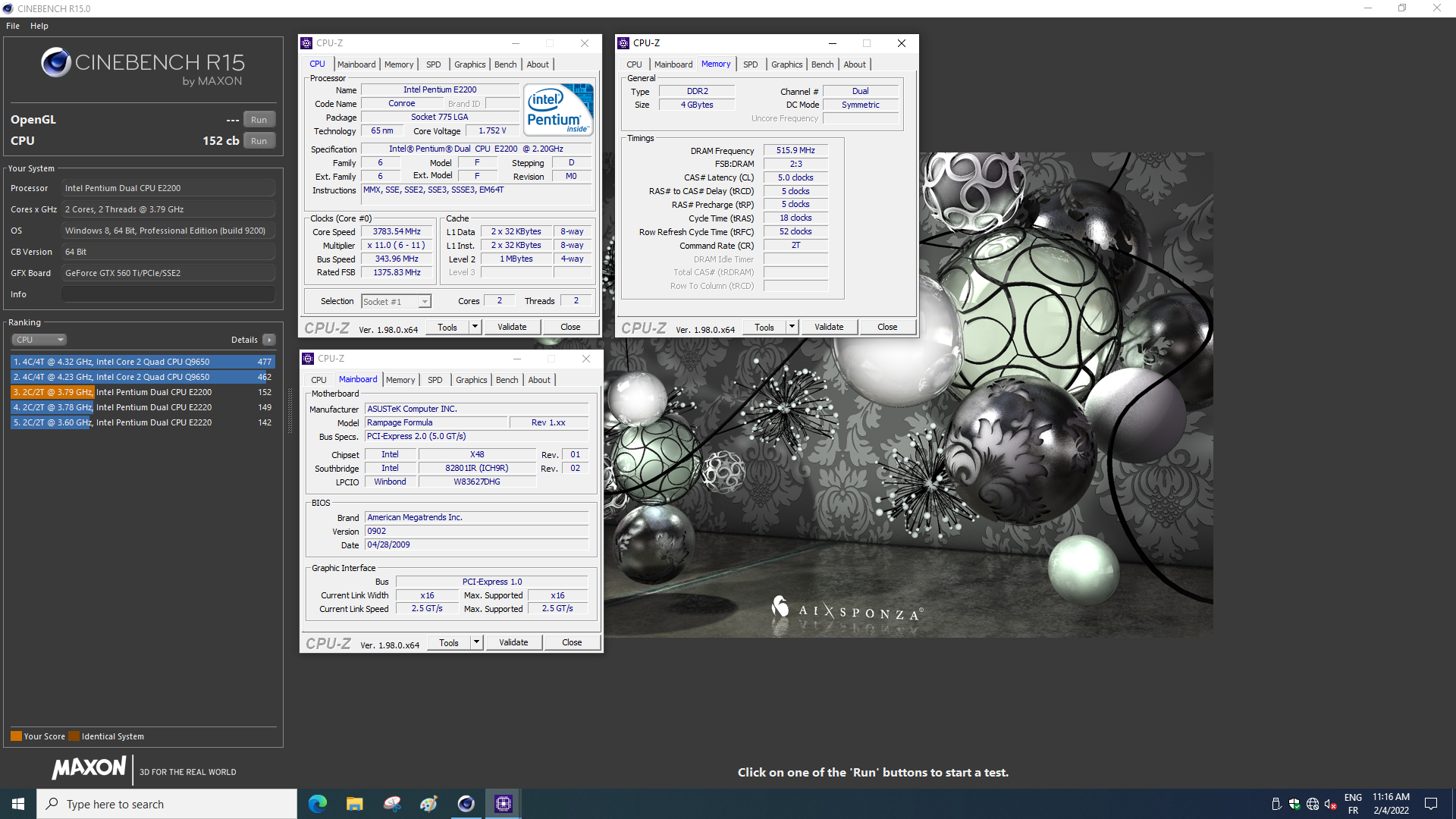Image resolution: width=1456 pixels, height=819 pixels.
Task: Click the CPU-Z icon in the Memory window's title bar
Action: [x=623, y=43]
